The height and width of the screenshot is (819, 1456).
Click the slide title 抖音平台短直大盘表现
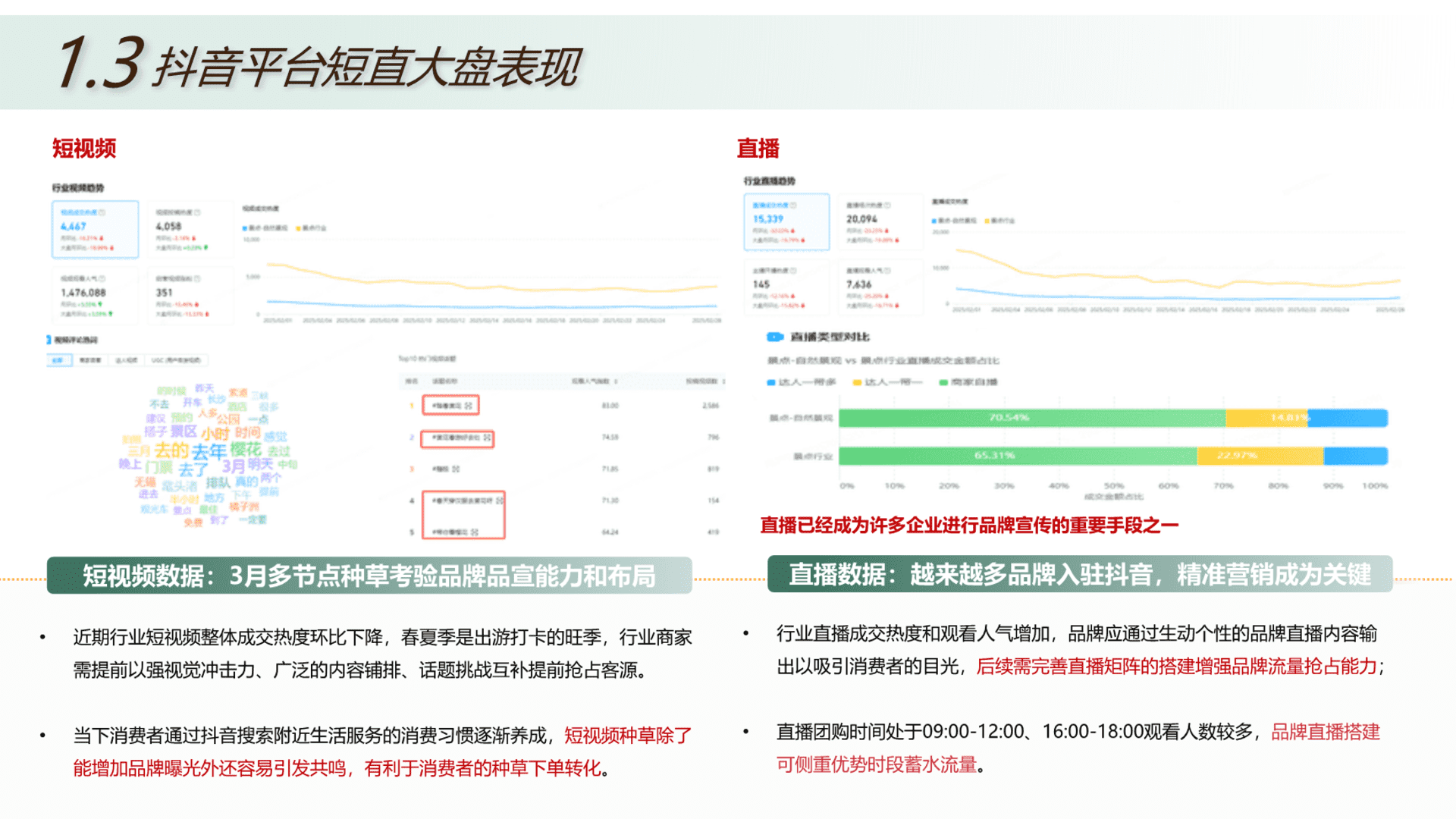click(x=367, y=67)
